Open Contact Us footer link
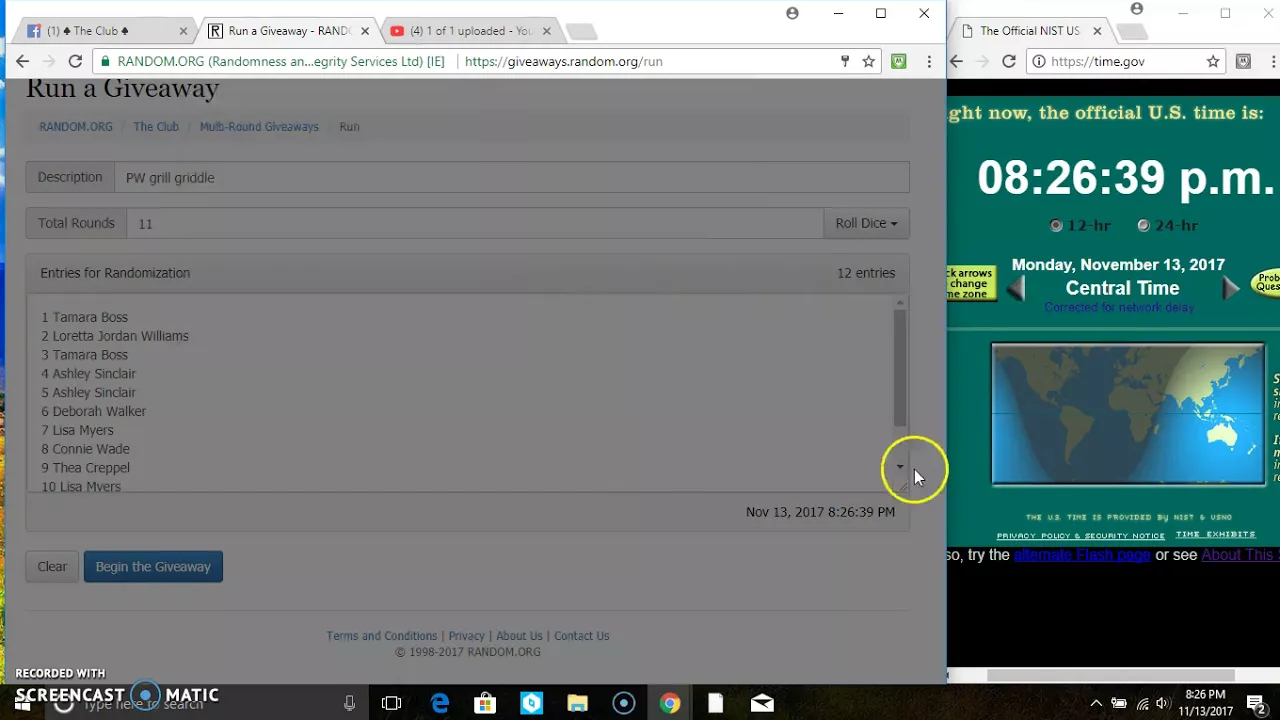 coord(582,636)
